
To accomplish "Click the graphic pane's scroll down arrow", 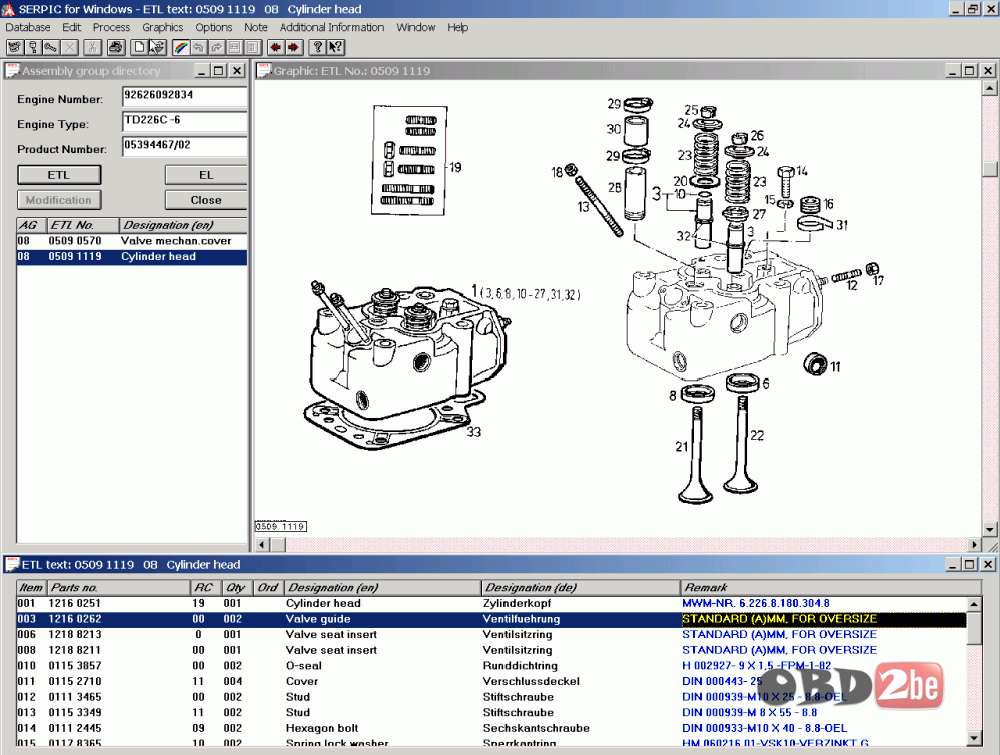I will pyautogui.click(x=990, y=529).
